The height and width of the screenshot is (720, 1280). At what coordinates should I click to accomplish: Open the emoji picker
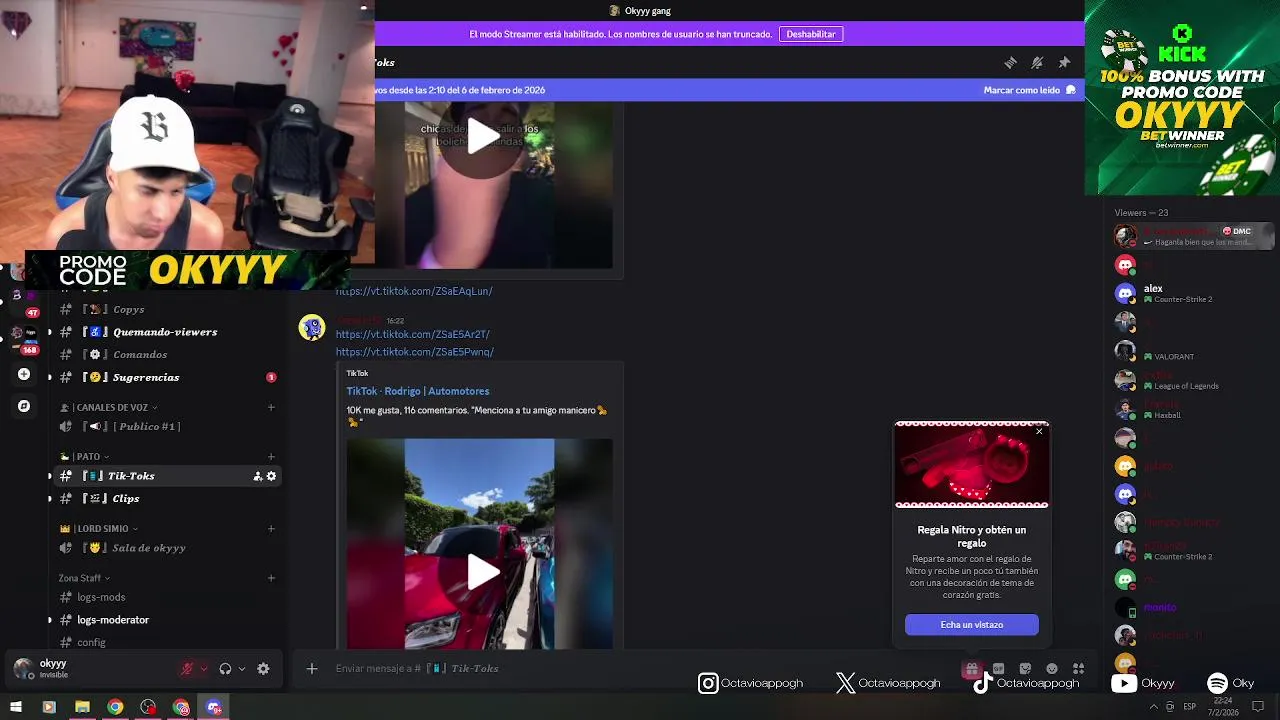tap(1051, 669)
